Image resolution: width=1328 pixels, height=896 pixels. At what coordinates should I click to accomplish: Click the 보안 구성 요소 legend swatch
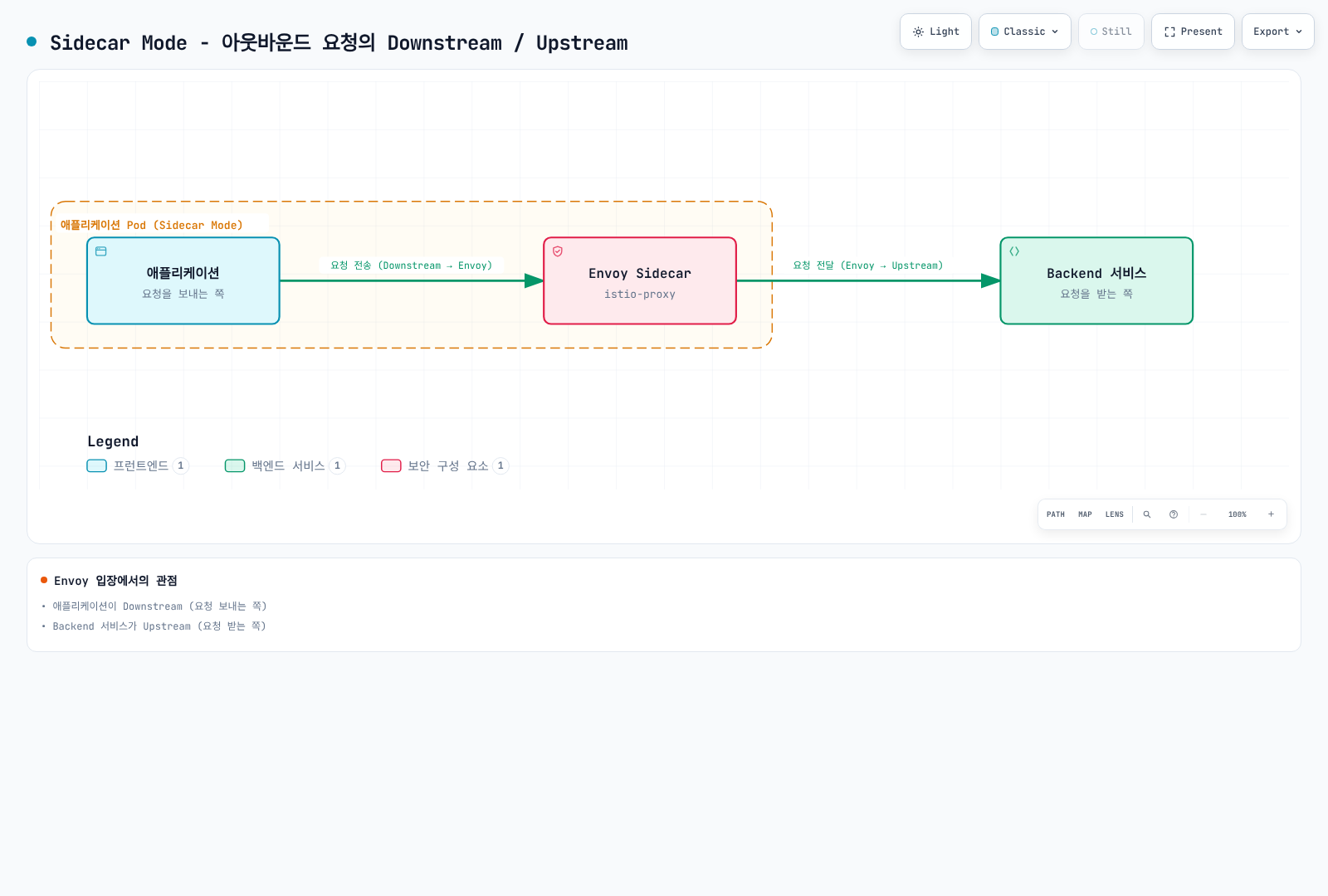pos(391,466)
